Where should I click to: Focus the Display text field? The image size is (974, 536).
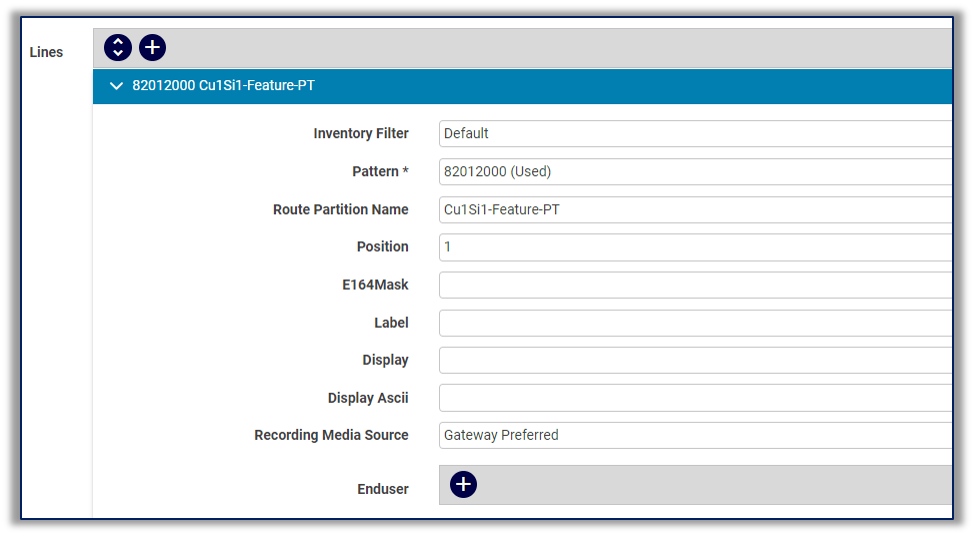695,360
